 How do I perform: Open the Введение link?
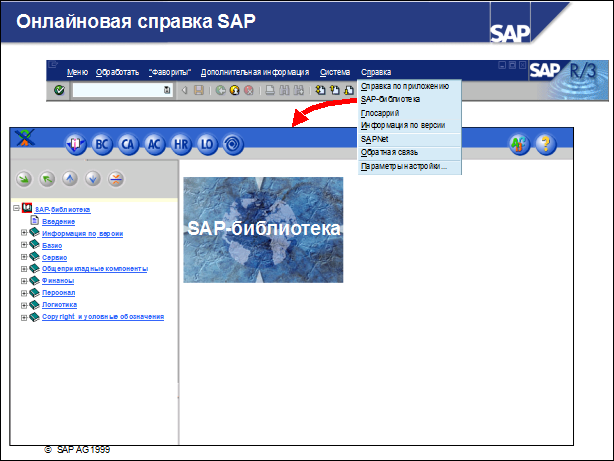[57, 221]
